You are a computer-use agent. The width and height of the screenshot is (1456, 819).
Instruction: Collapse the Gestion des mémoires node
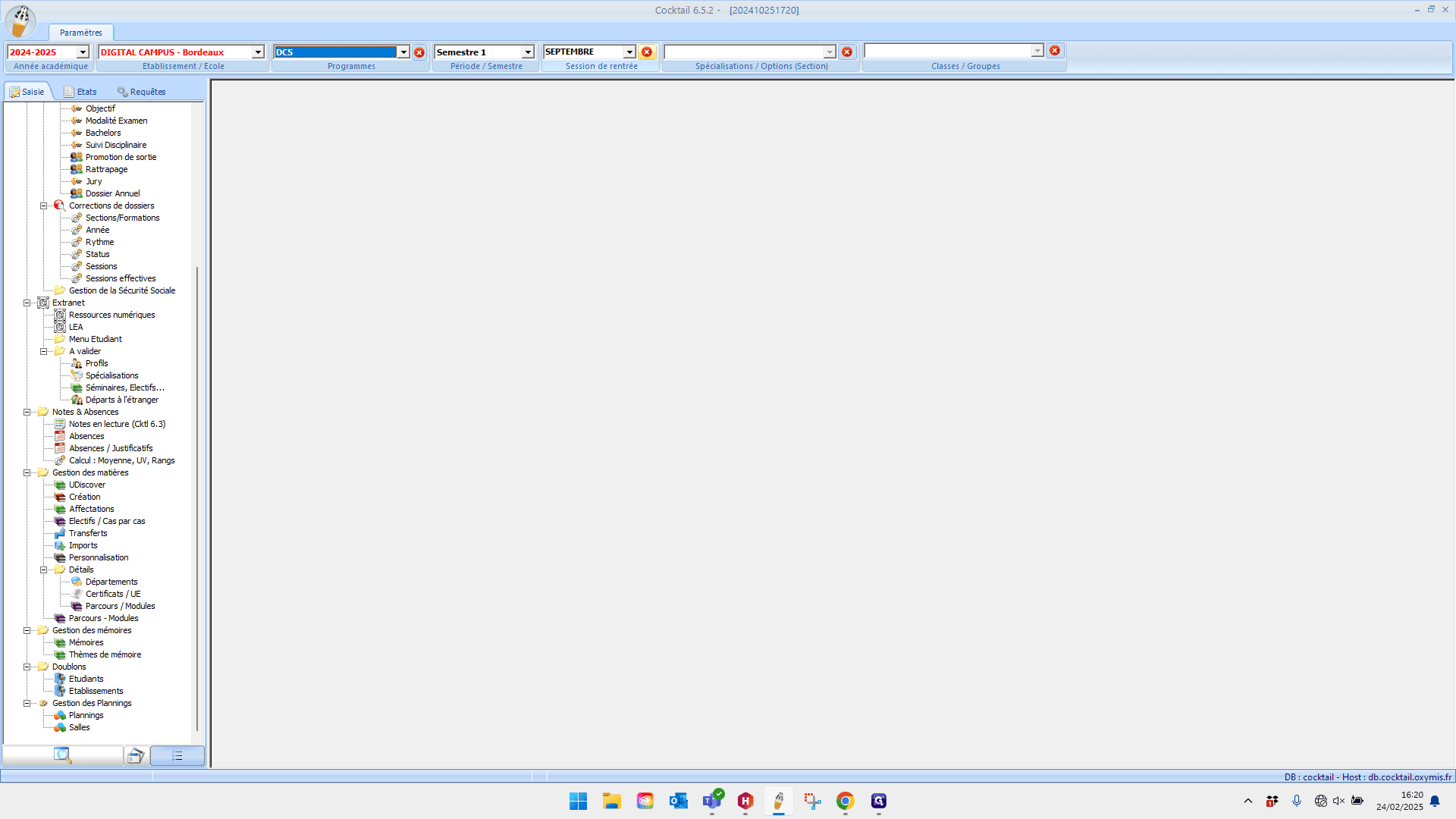pyautogui.click(x=27, y=630)
